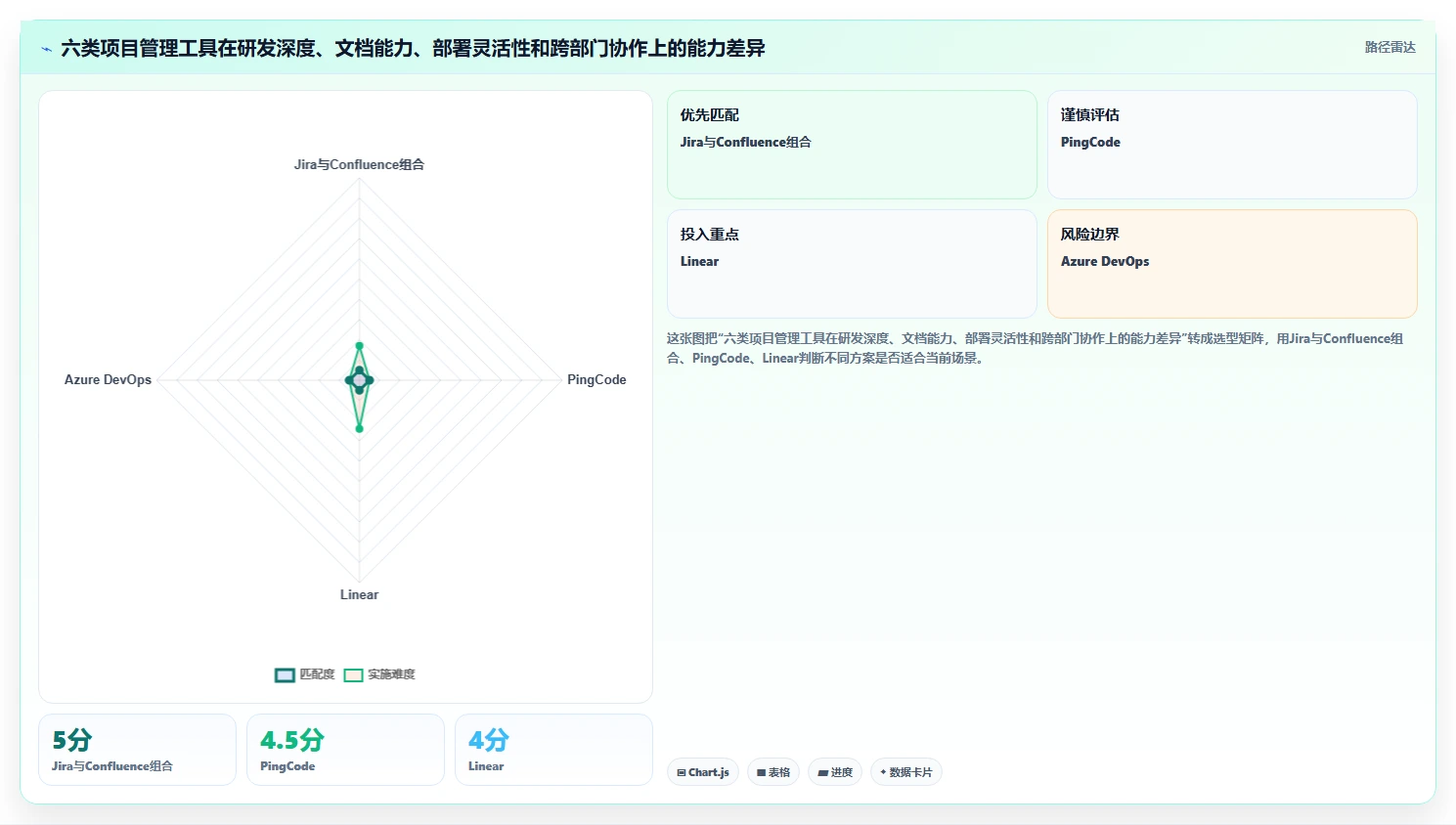Screen dimensions: 1456x825
Task: Toggle the 匹配度 legend item
Action: pos(305,674)
